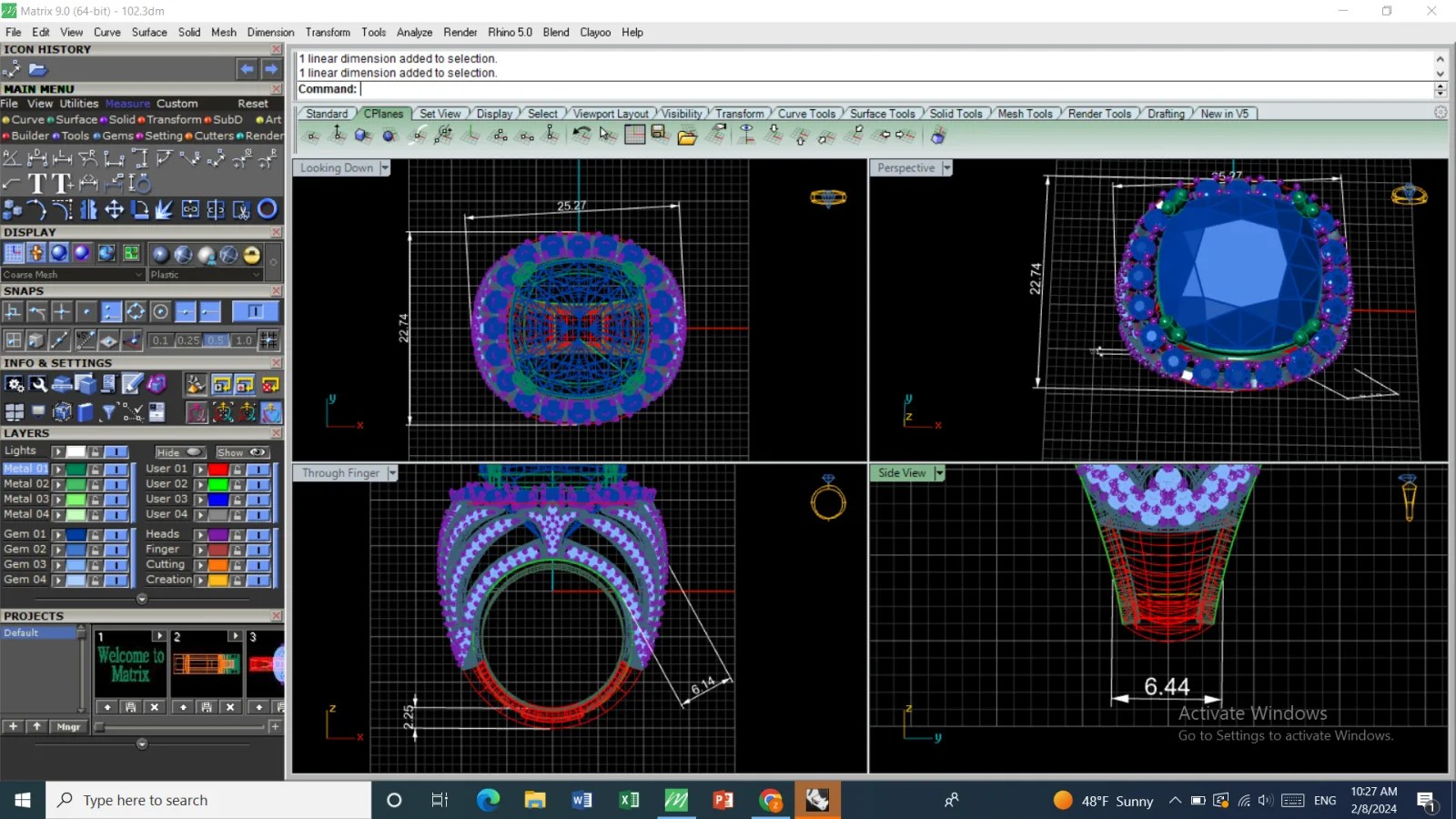Click the Hide layers button
Viewport: 1456px width, 819px height.
180,452
